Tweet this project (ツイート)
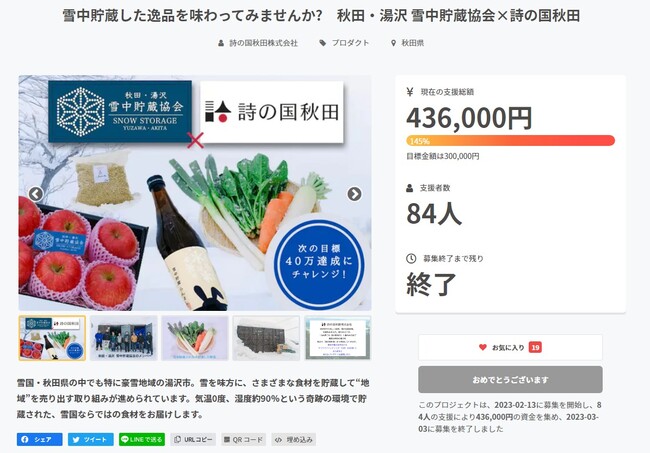The height and width of the screenshot is (453, 650). point(91,439)
